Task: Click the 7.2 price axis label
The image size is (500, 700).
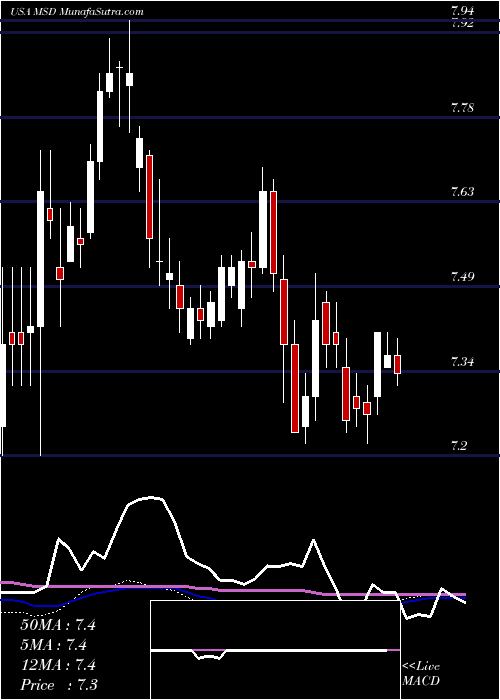Action: 459,446
